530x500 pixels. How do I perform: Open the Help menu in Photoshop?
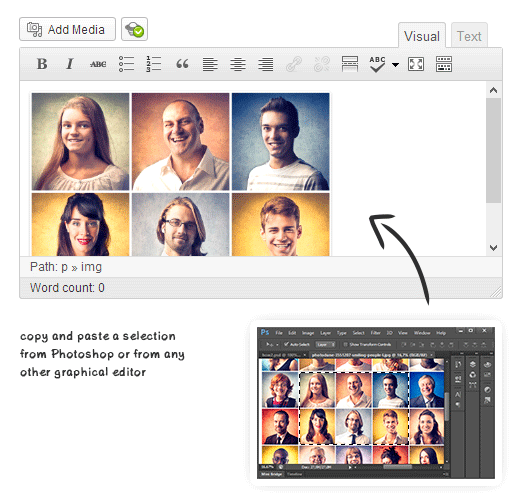(x=441, y=333)
